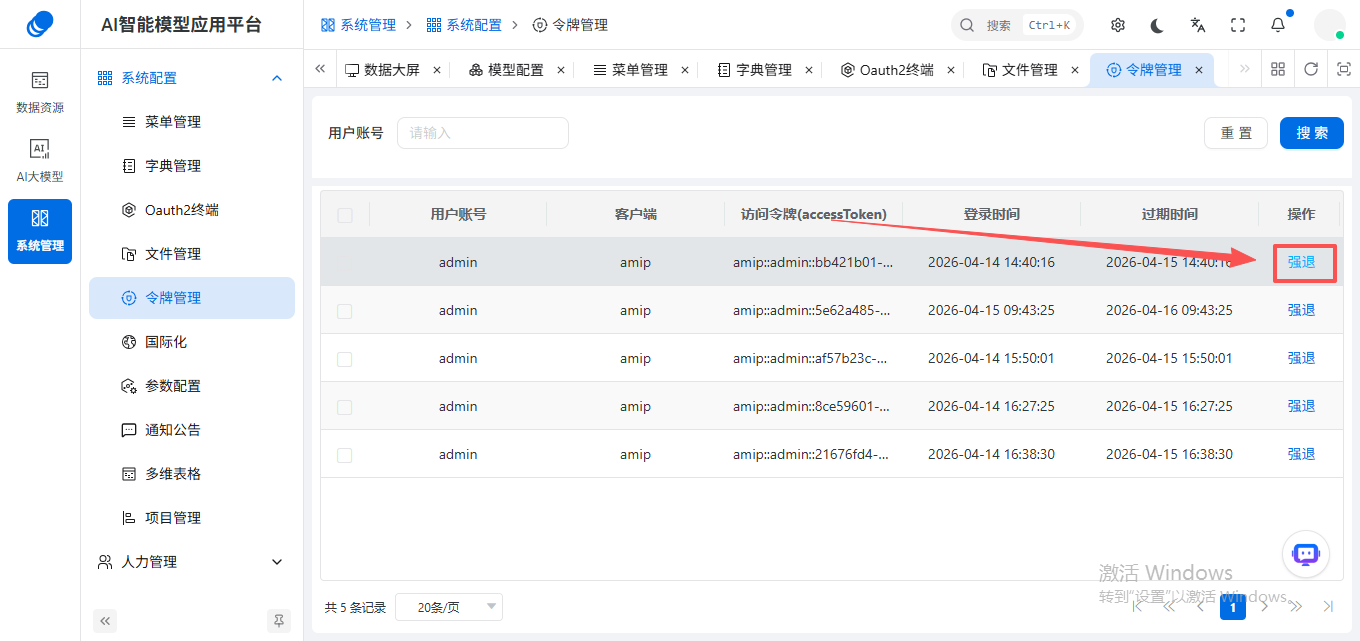Open the AI assistant chat bot
Screen dimensions: 1360x641
pyautogui.click(x=1306, y=554)
